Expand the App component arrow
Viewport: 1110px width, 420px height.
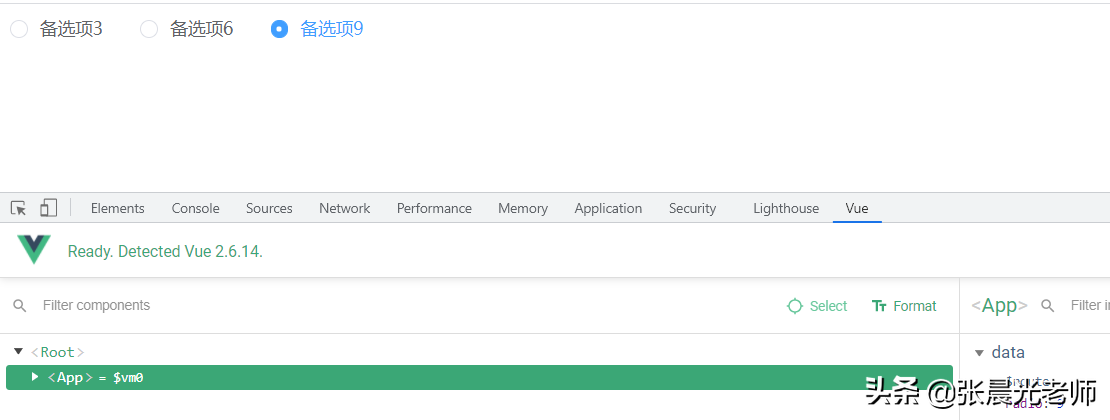click(x=35, y=377)
